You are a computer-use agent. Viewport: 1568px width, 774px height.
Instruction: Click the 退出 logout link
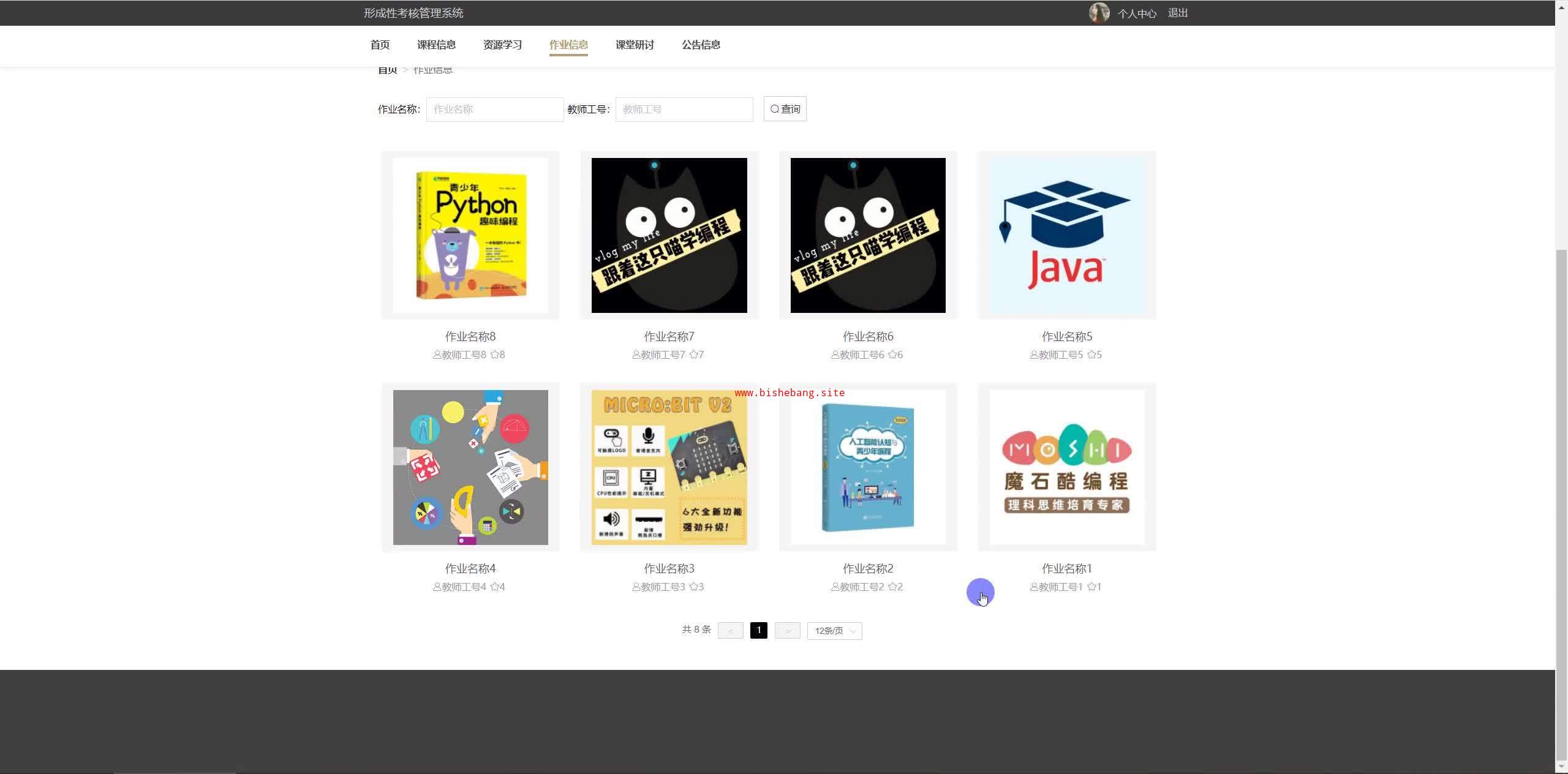click(x=1177, y=13)
